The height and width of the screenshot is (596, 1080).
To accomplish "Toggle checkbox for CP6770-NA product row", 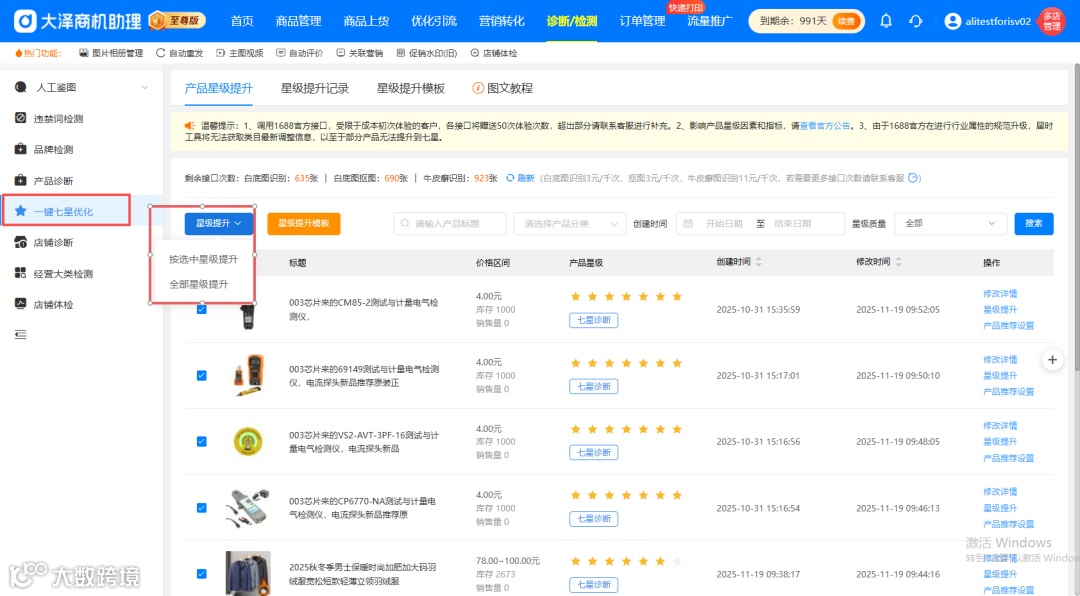I will (x=202, y=508).
